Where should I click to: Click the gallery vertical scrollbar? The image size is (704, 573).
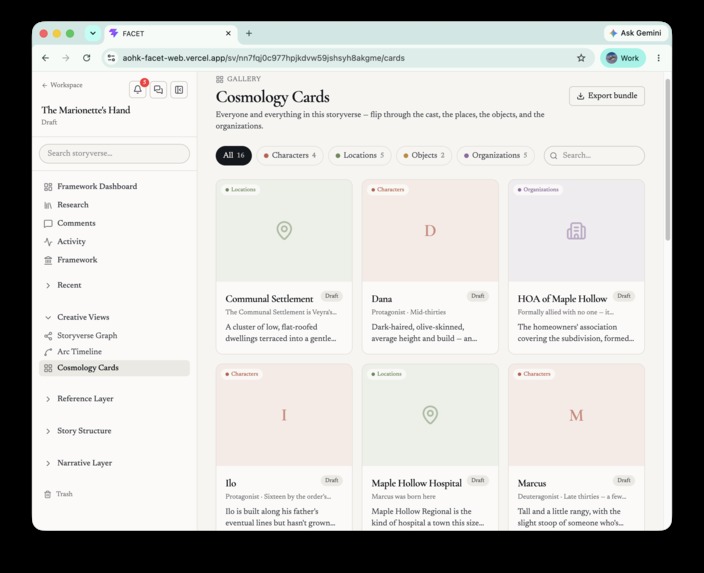click(x=668, y=159)
